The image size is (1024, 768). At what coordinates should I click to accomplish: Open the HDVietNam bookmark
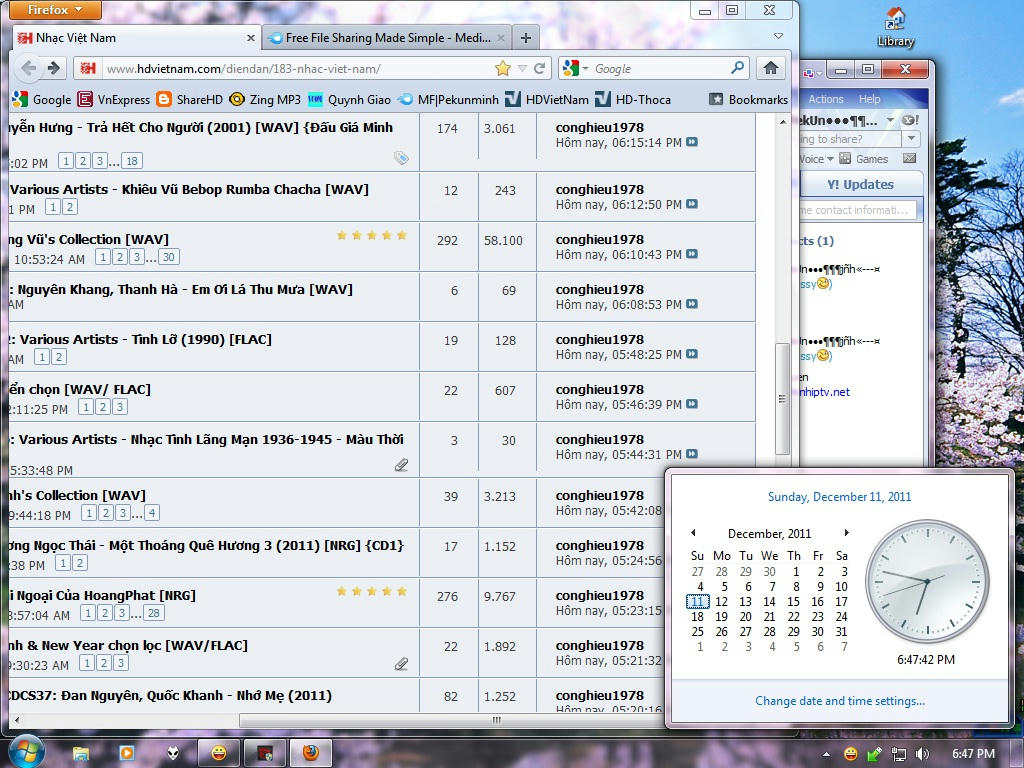(547, 99)
